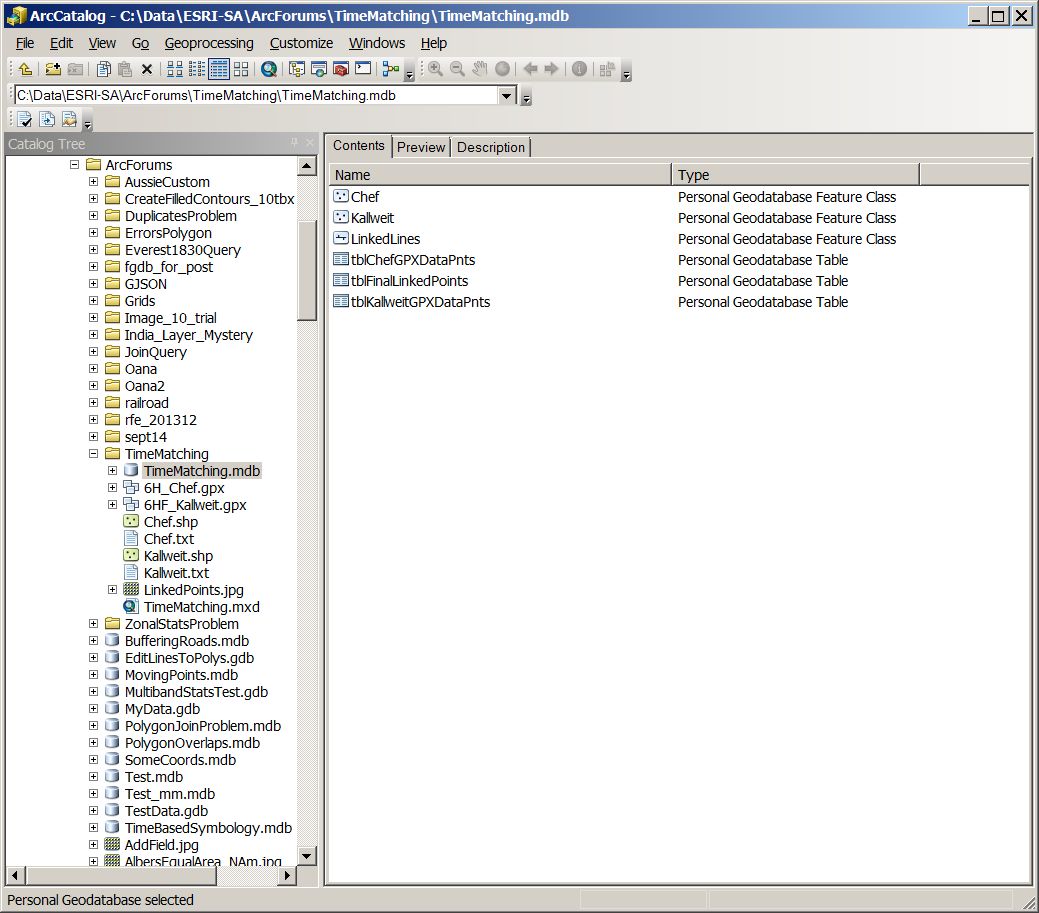Select the Pan hand tool
Screen dimensions: 1039x913
480,69
